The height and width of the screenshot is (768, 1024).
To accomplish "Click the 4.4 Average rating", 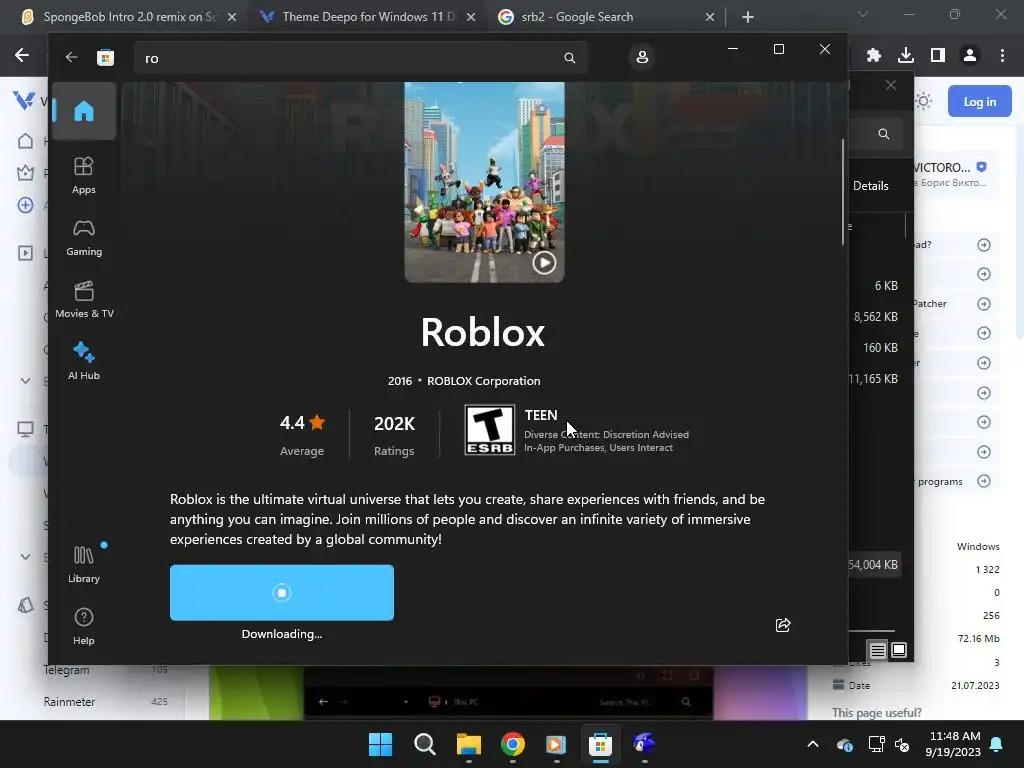I will 302,434.
